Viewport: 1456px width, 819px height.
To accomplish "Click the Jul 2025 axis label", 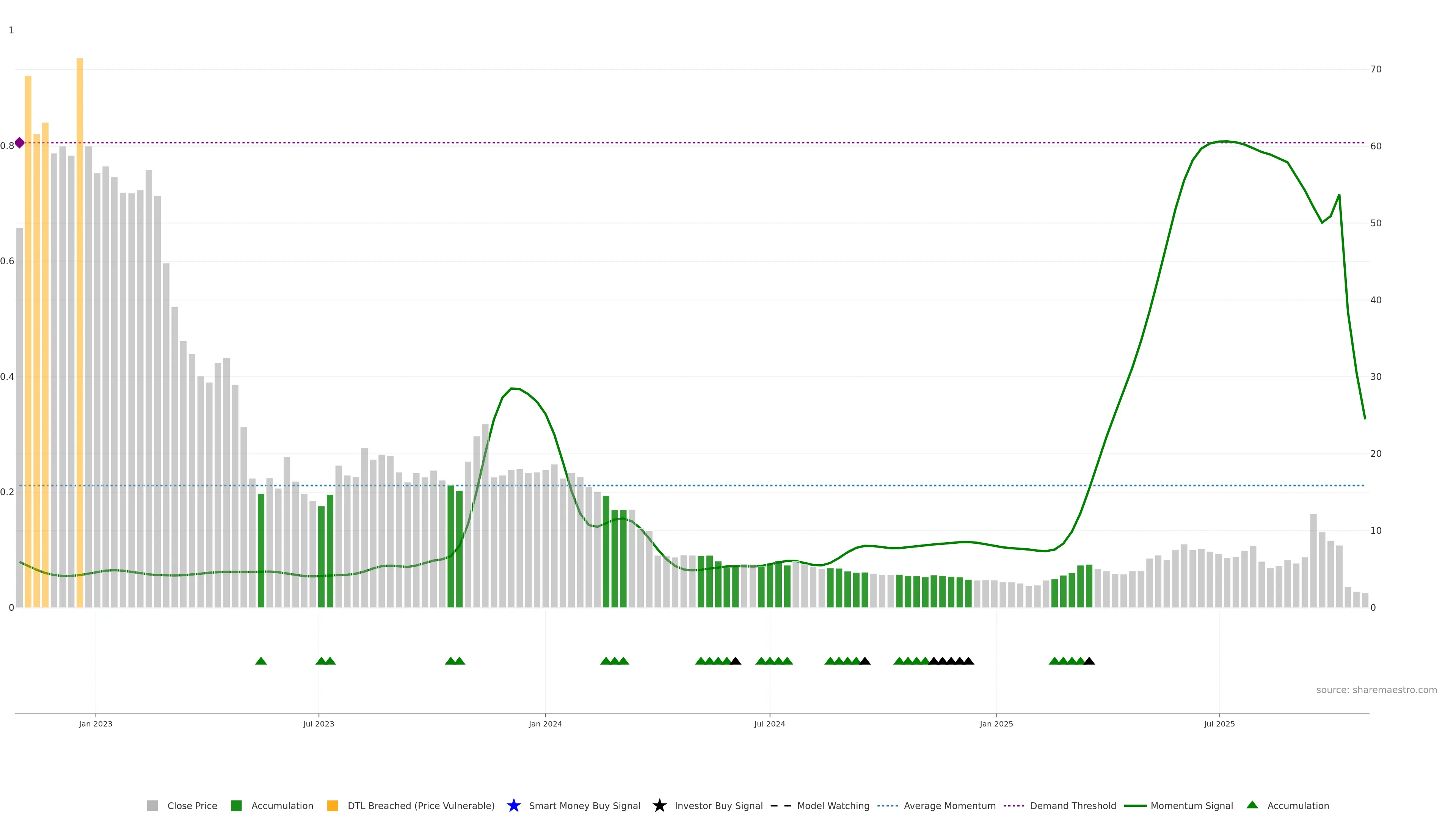I will click(1219, 723).
